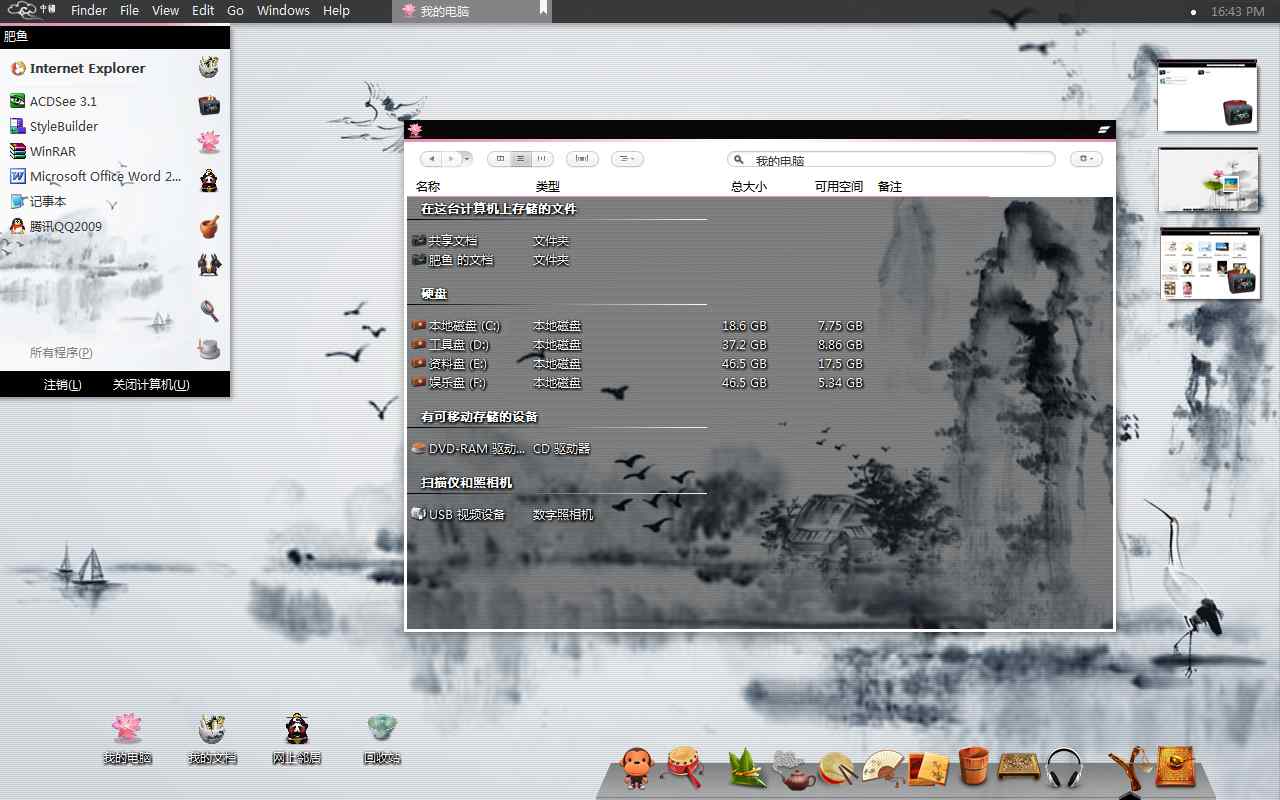Open 所有程序(P) all programs list
Image resolution: width=1280 pixels, height=800 pixels.
point(61,352)
